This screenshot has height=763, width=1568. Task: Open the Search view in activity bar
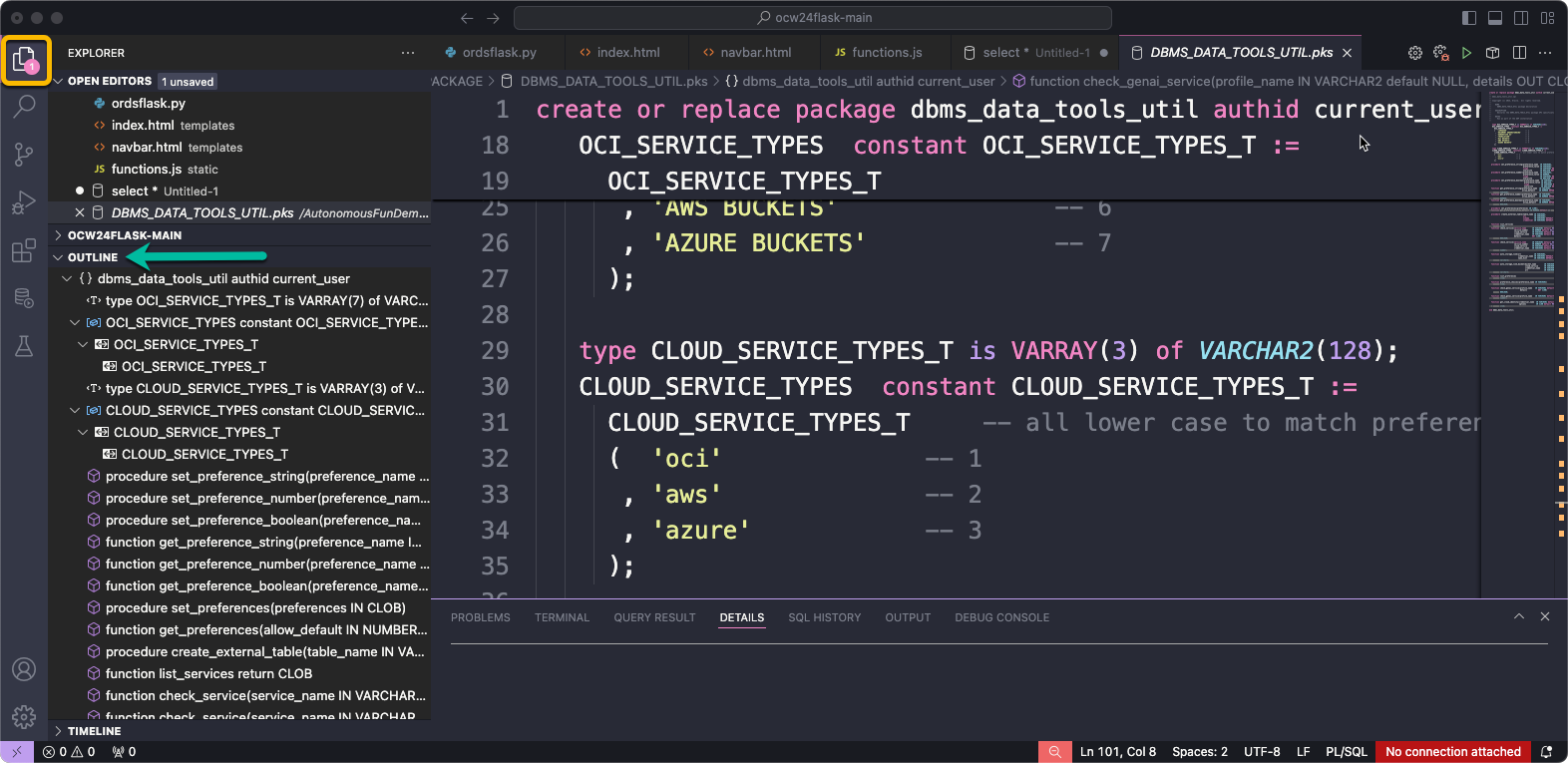(x=24, y=106)
